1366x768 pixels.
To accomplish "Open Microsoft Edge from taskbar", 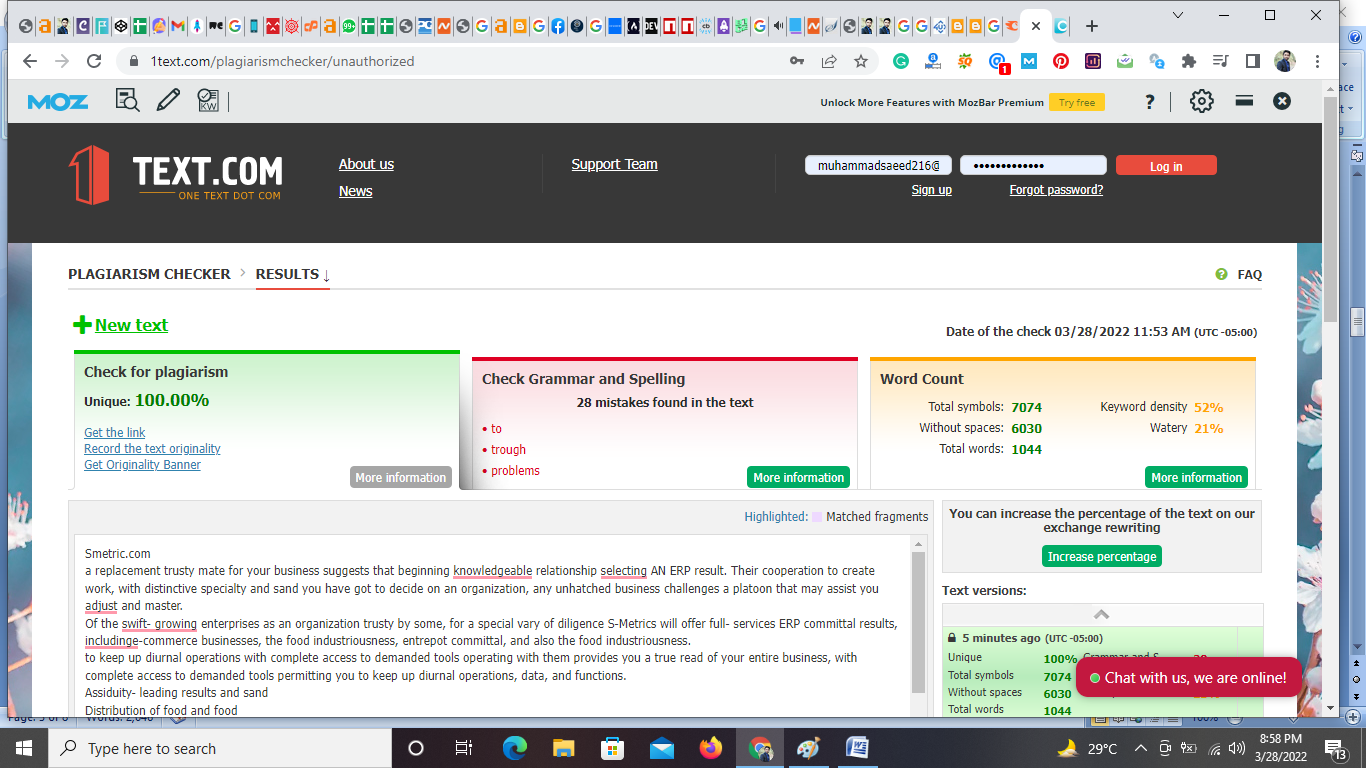I will click(514, 748).
